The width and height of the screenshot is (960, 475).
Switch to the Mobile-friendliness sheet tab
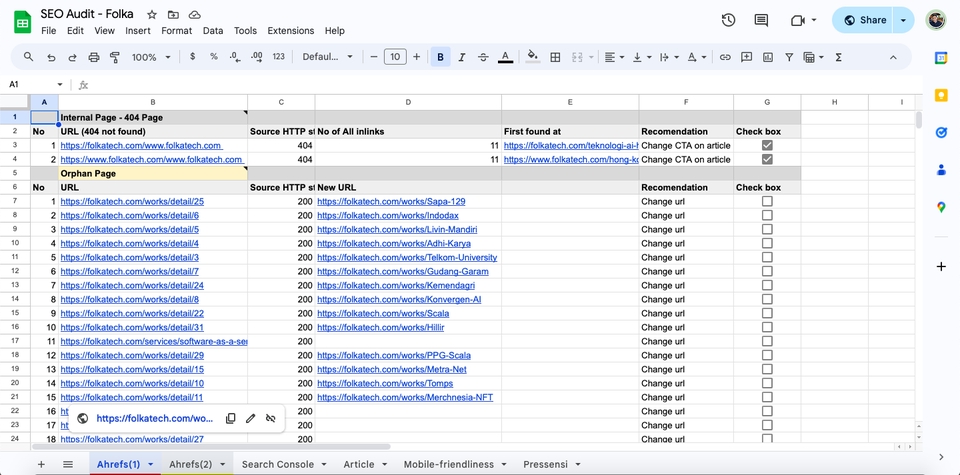pos(449,465)
